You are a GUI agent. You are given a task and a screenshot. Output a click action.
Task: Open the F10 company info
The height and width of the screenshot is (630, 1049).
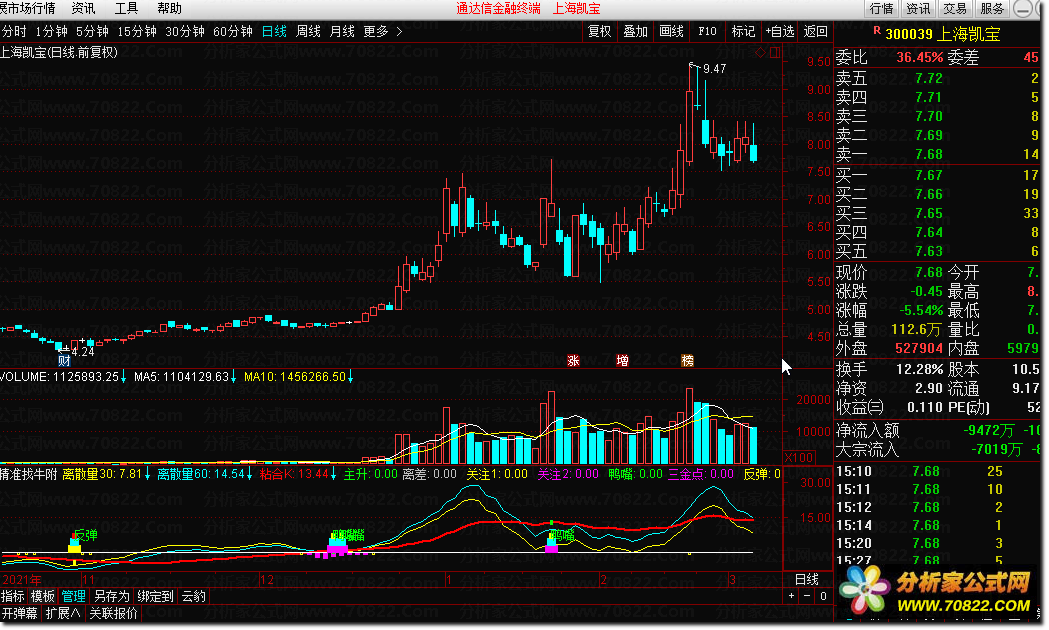(x=707, y=31)
